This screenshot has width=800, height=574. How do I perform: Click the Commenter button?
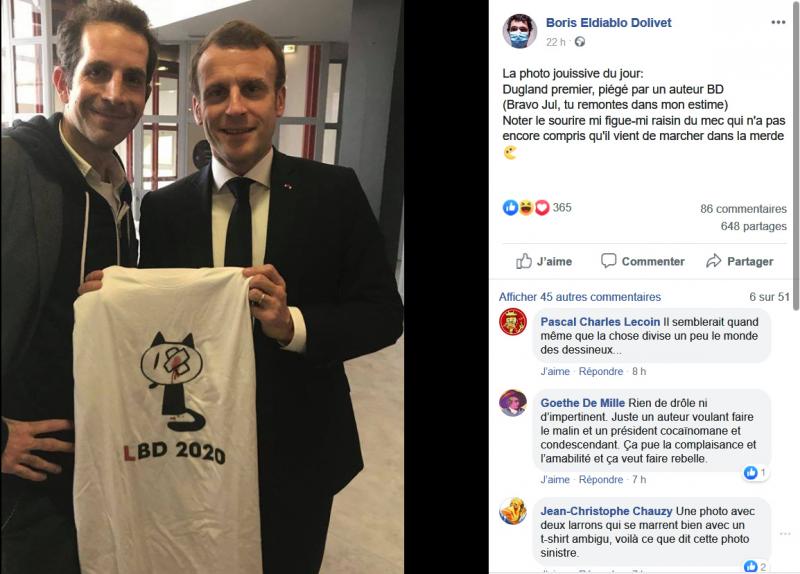[643, 261]
